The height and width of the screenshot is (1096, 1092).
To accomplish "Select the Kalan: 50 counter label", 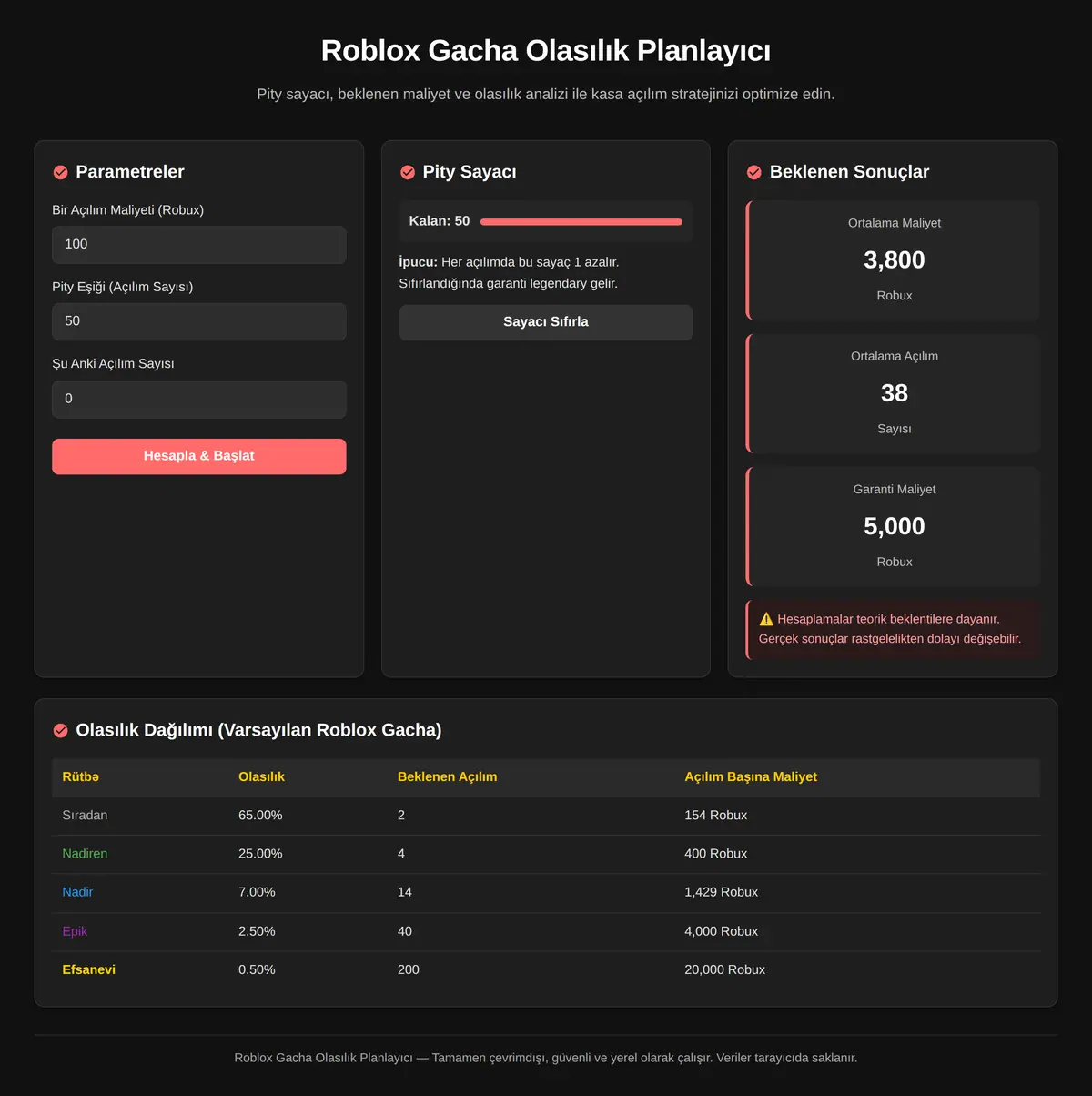I will coord(440,221).
